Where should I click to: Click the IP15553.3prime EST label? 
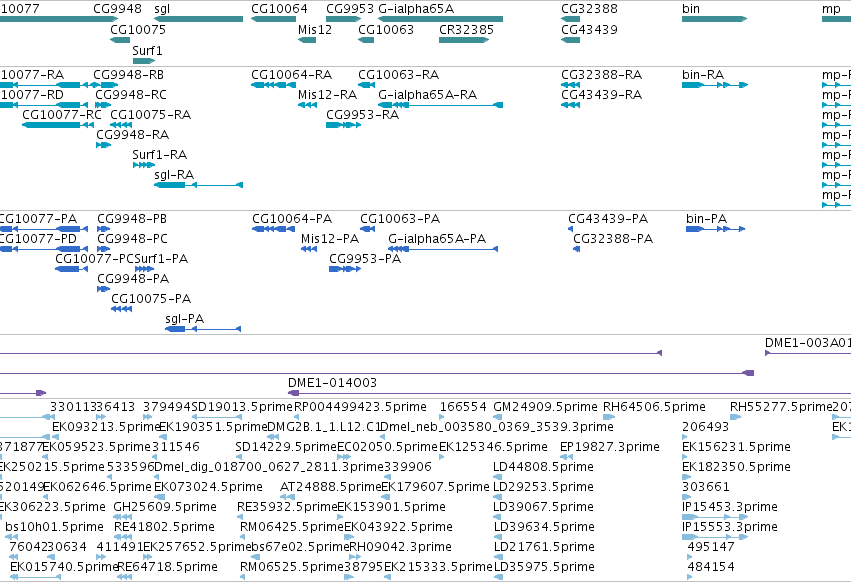point(729,527)
